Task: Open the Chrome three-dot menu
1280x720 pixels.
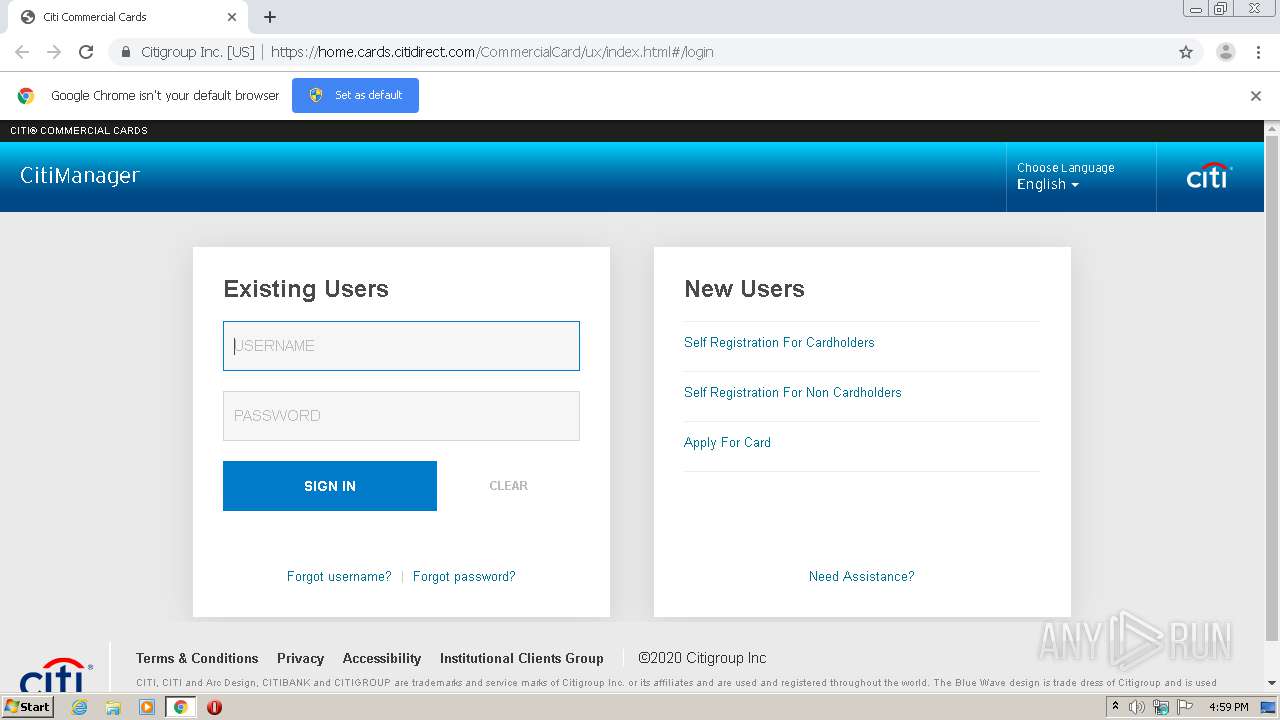Action: pos(1258,52)
